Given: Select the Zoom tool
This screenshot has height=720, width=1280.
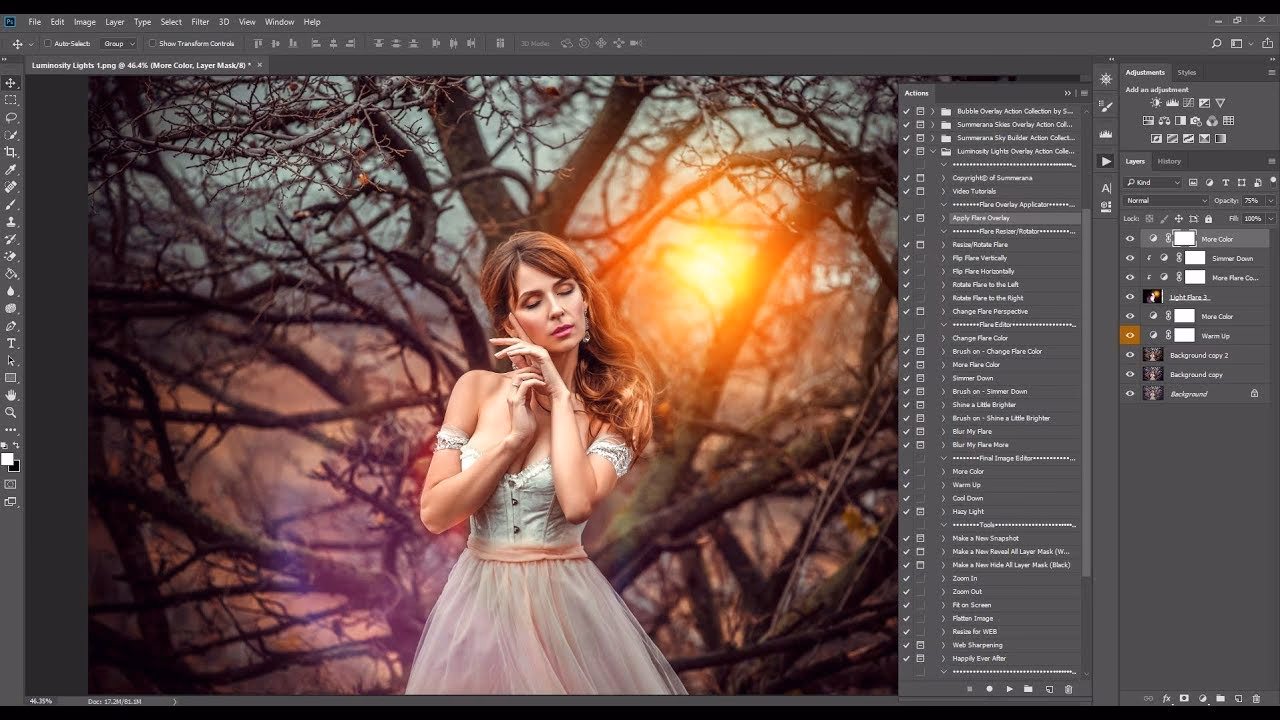Looking at the screenshot, I should (12, 412).
